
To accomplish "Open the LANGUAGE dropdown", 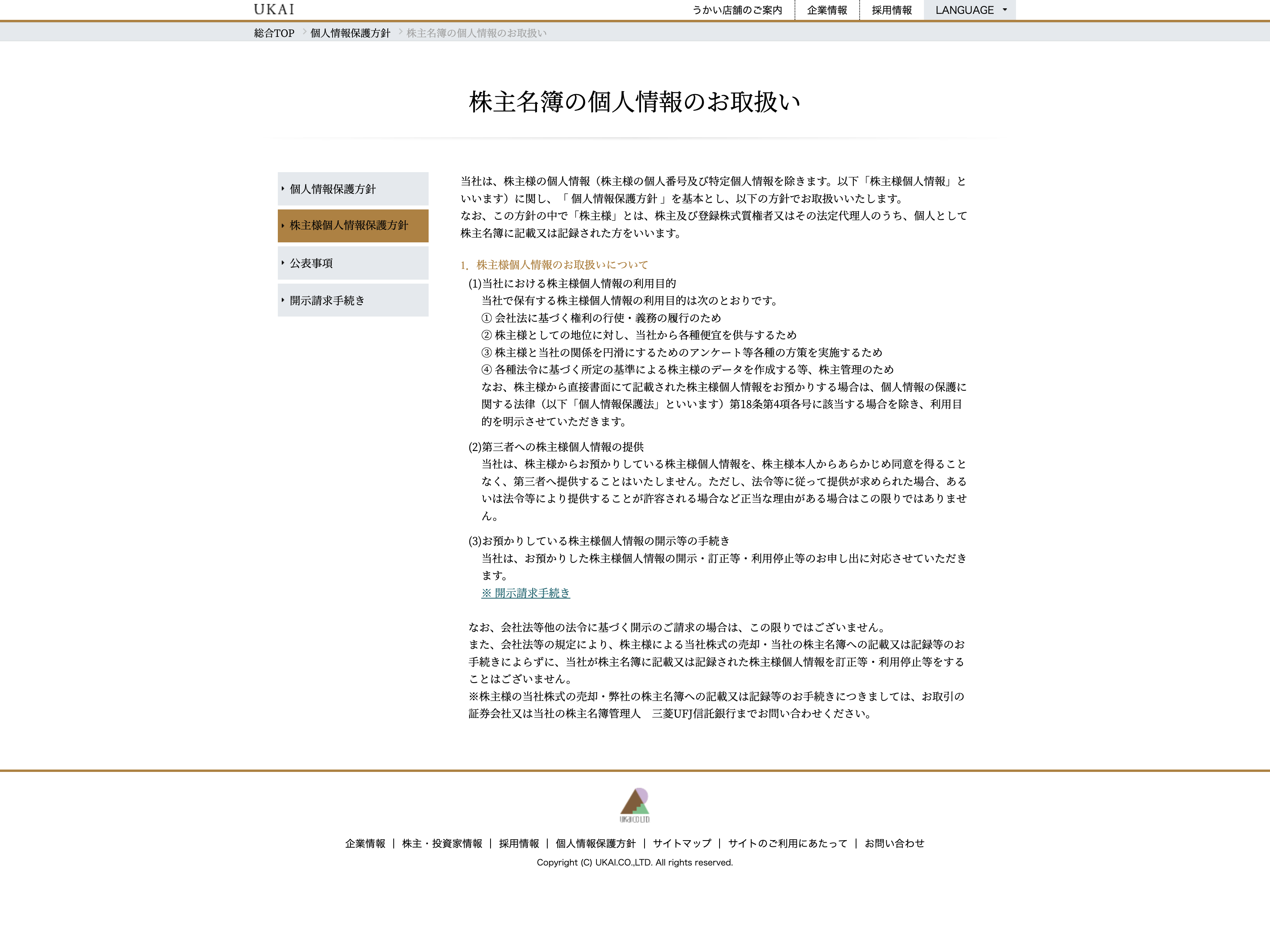I will click(x=969, y=10).
